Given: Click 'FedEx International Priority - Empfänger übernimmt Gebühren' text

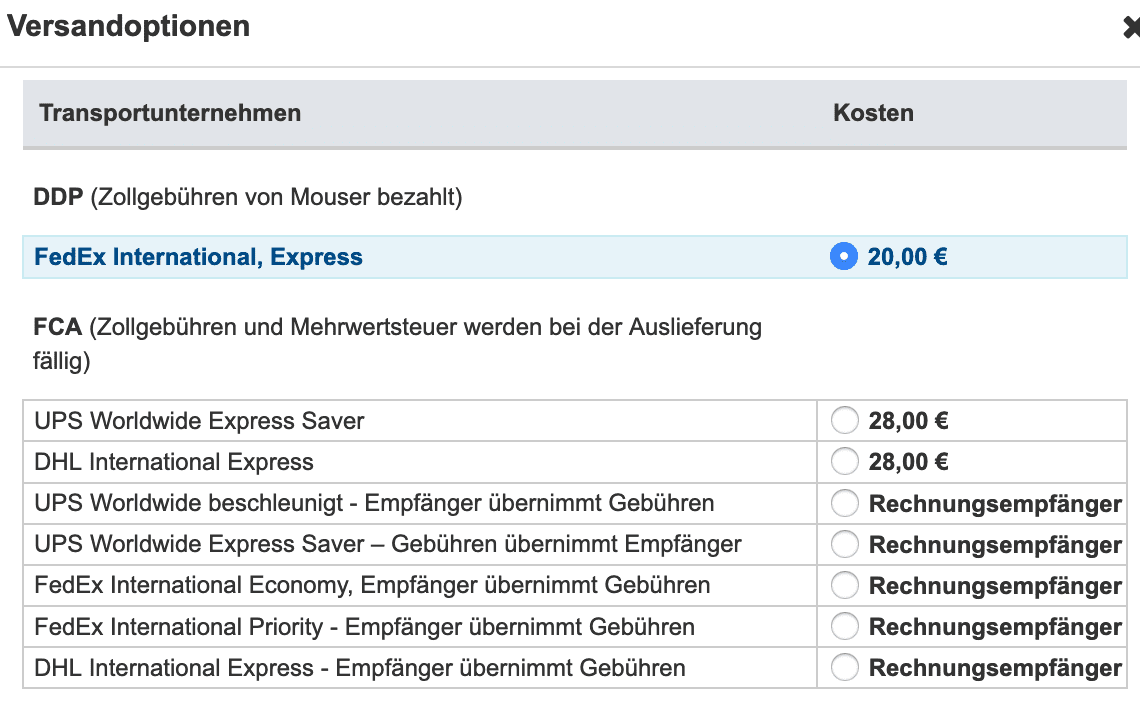Looking at the screenshot, I should click(x=364, y=626).
